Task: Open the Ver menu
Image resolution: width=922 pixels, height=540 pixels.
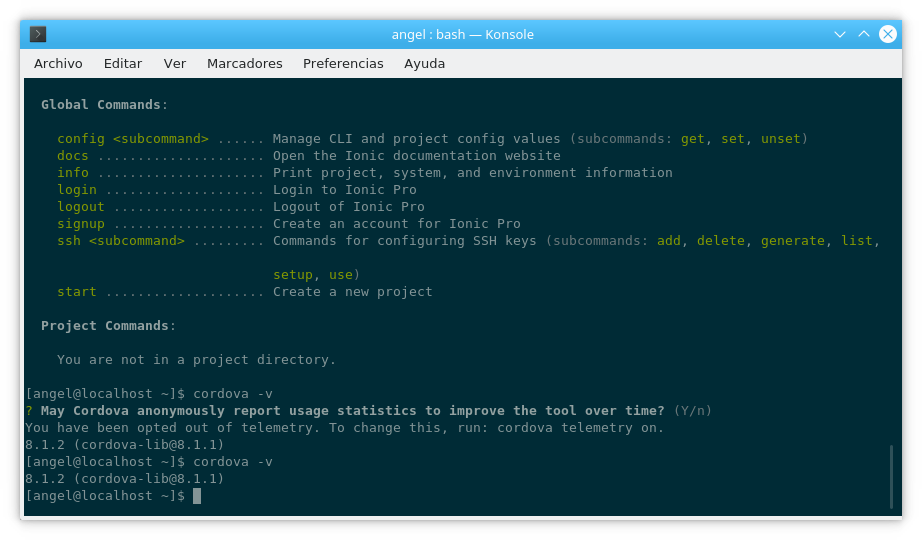Action: pos(175,64)
